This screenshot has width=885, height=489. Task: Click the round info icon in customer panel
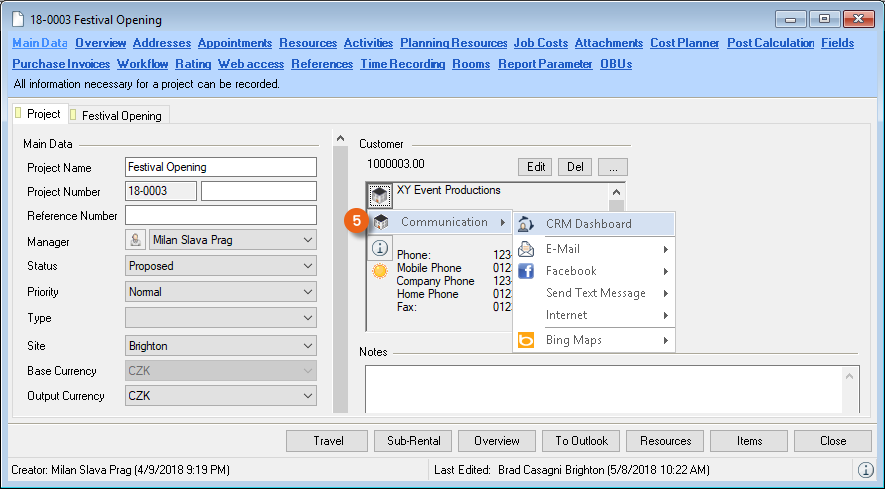click(380, 248)
